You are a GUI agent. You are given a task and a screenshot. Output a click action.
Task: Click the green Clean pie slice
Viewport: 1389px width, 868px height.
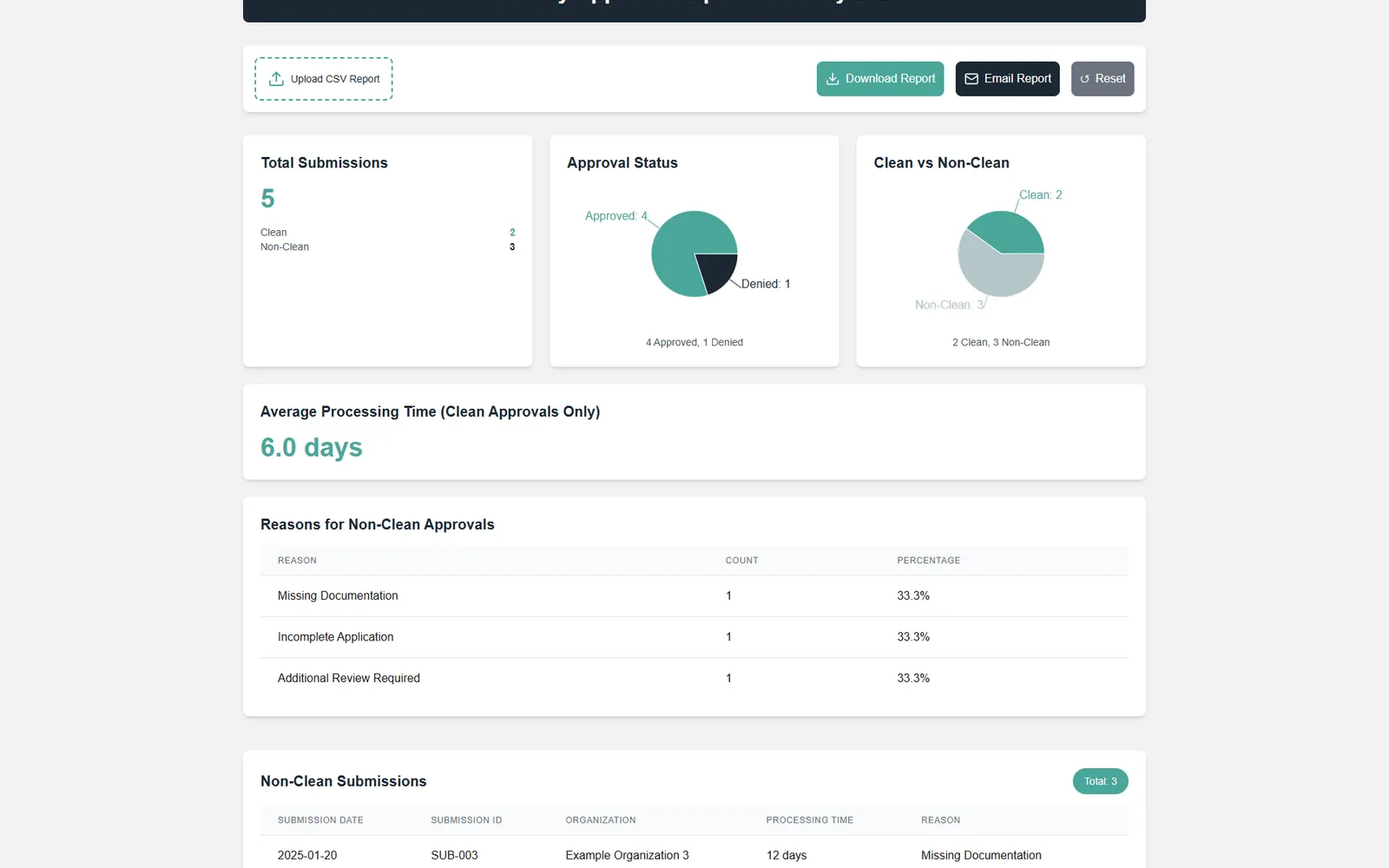click(x=1010, y=231)
